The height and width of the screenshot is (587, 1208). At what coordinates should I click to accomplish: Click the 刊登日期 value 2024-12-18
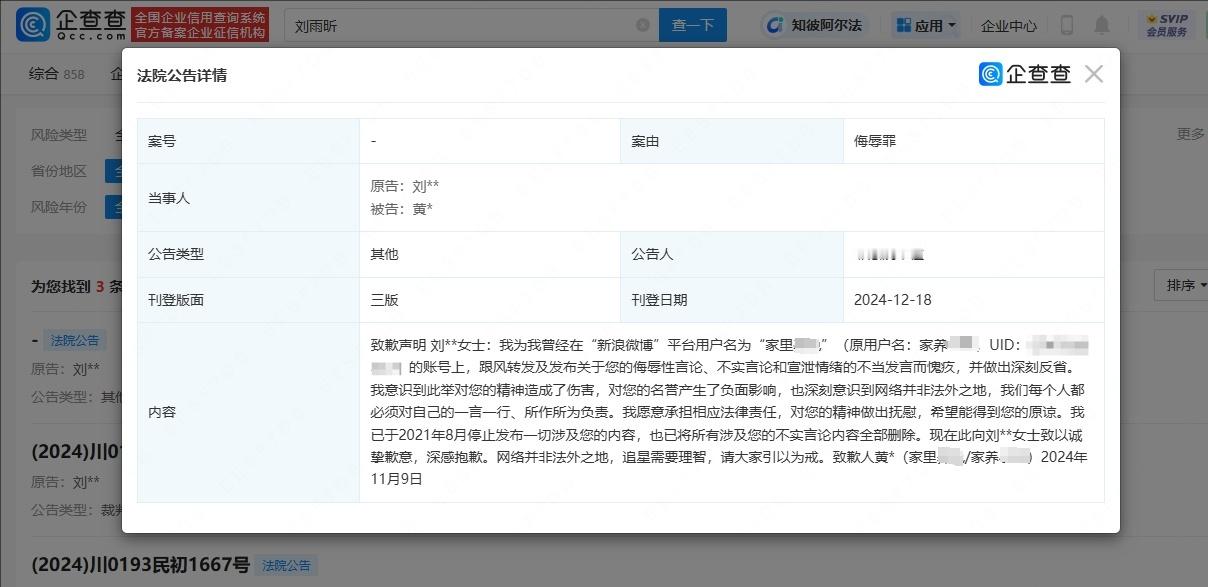pos(892,299)
